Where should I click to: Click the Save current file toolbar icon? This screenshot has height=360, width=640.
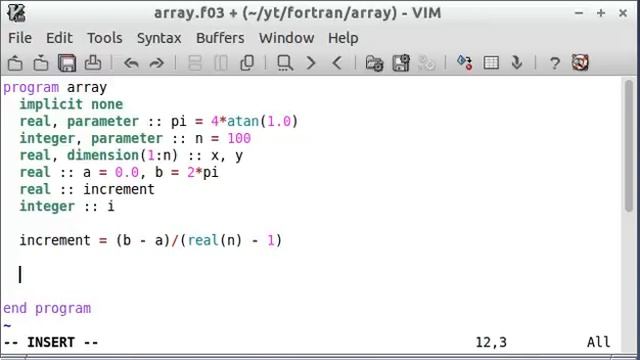pyautogui.click(x=41, y=63)
